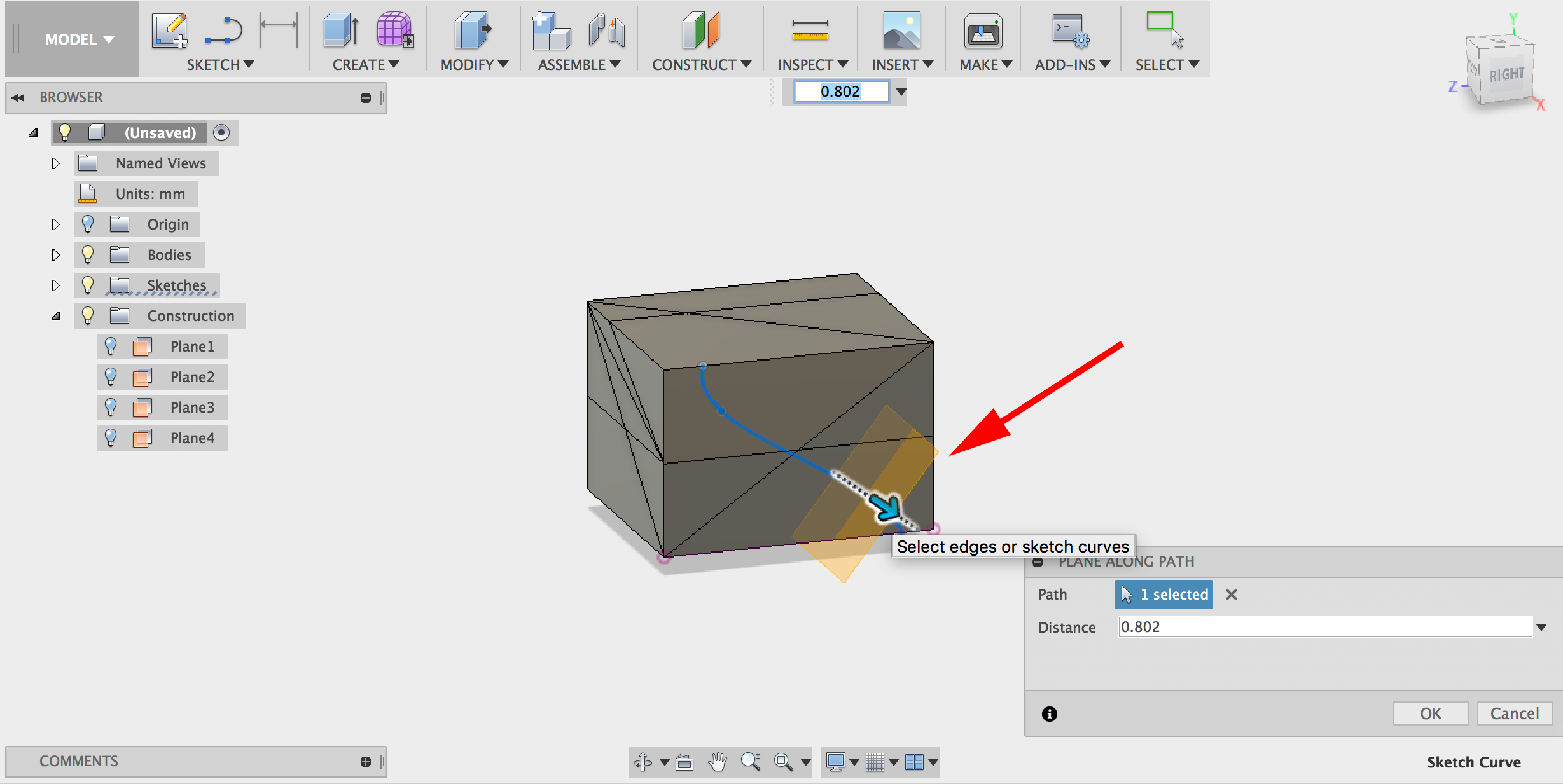Click the Orbit navigation icon
1563x784 pixels.
click(x=643, y=761)
